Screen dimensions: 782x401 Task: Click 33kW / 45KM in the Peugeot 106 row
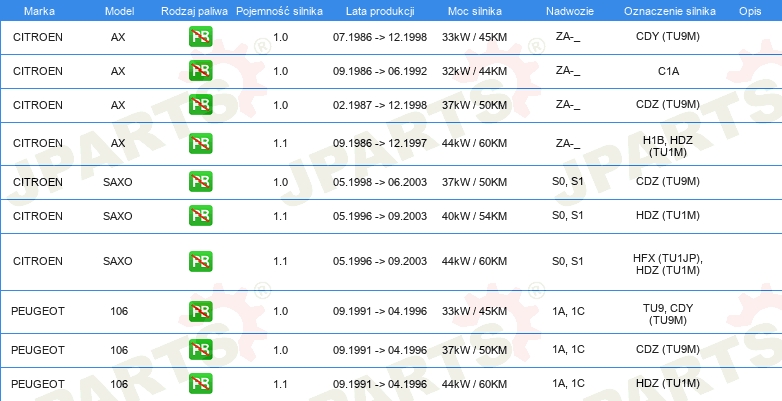click(x=474, y=311)
